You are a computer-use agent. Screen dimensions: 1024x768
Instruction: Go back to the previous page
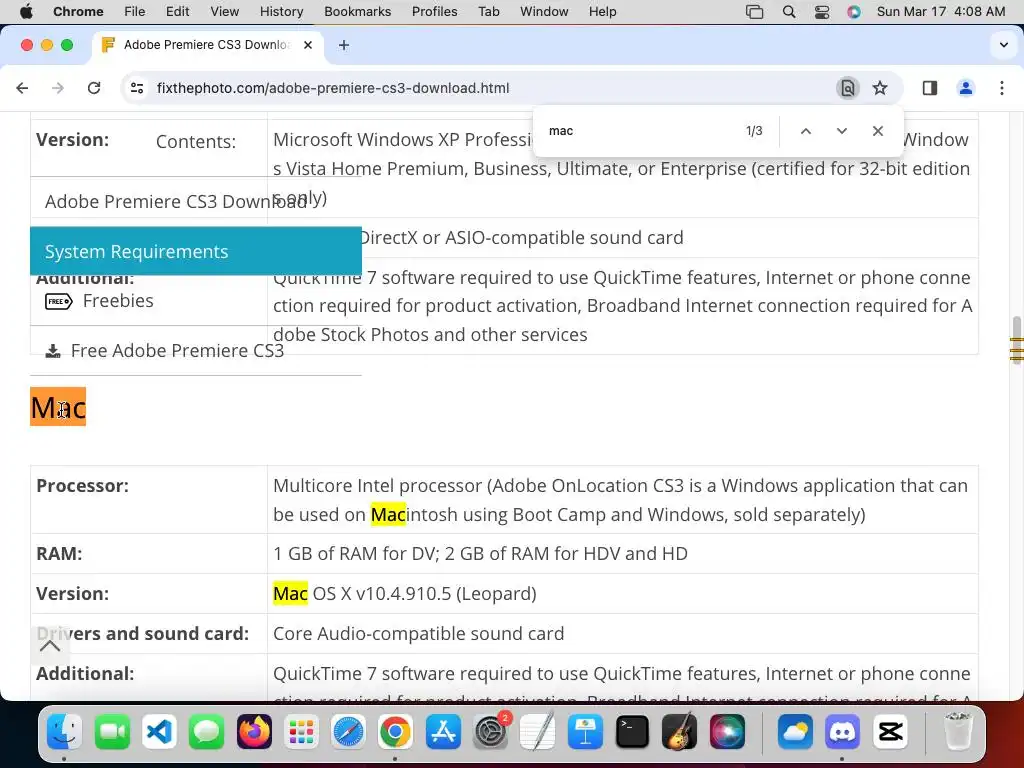click(x=22, y=88)
